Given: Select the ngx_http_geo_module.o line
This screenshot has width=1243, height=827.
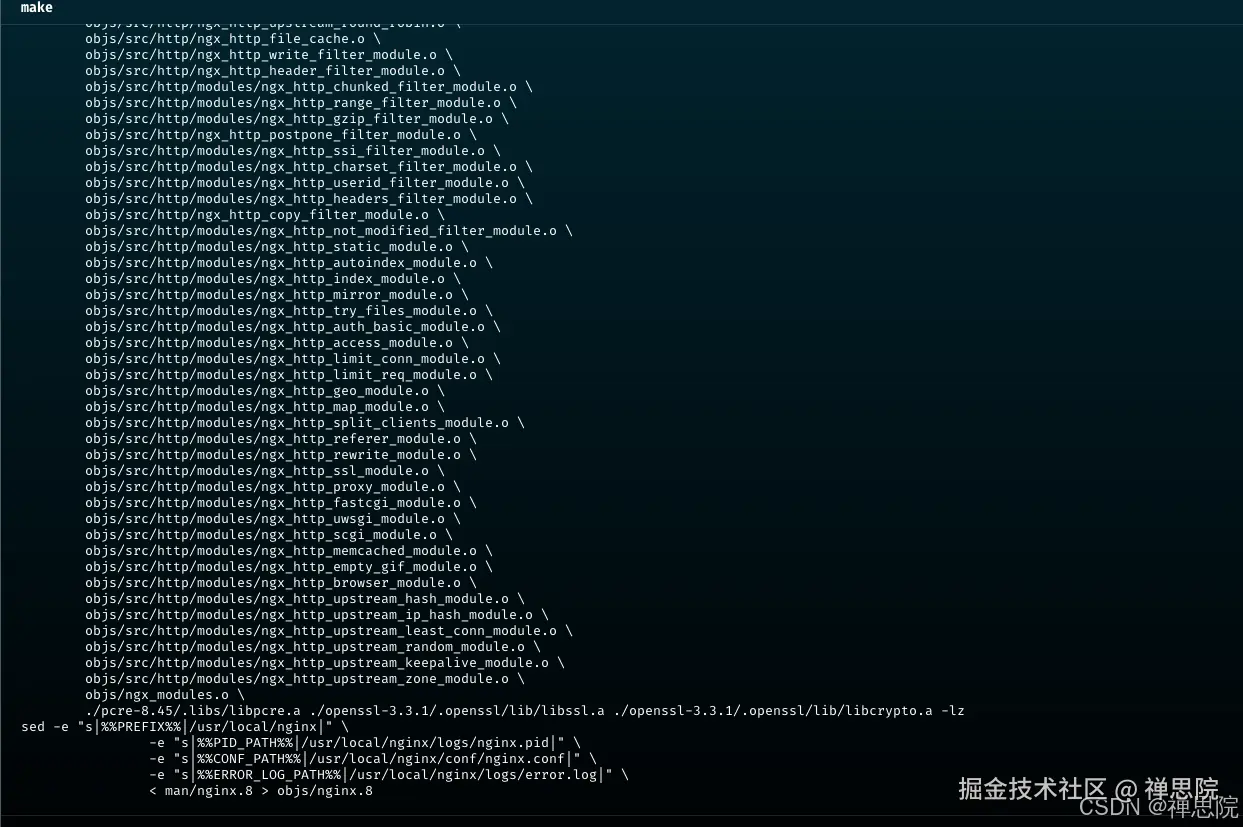Looking at the screenshot, I should click(x=264, y=391).
